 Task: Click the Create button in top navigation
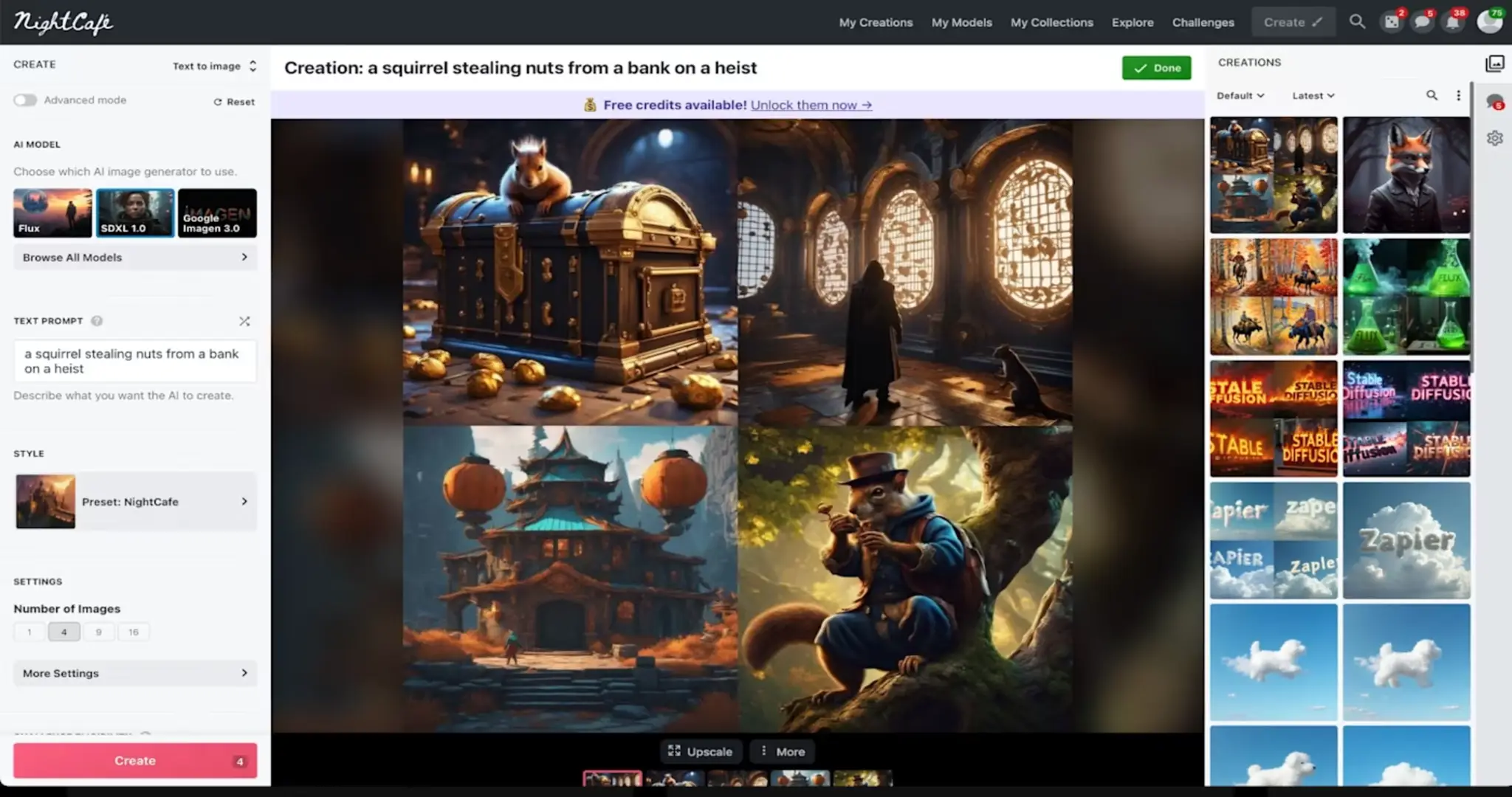click(1293, 22)
